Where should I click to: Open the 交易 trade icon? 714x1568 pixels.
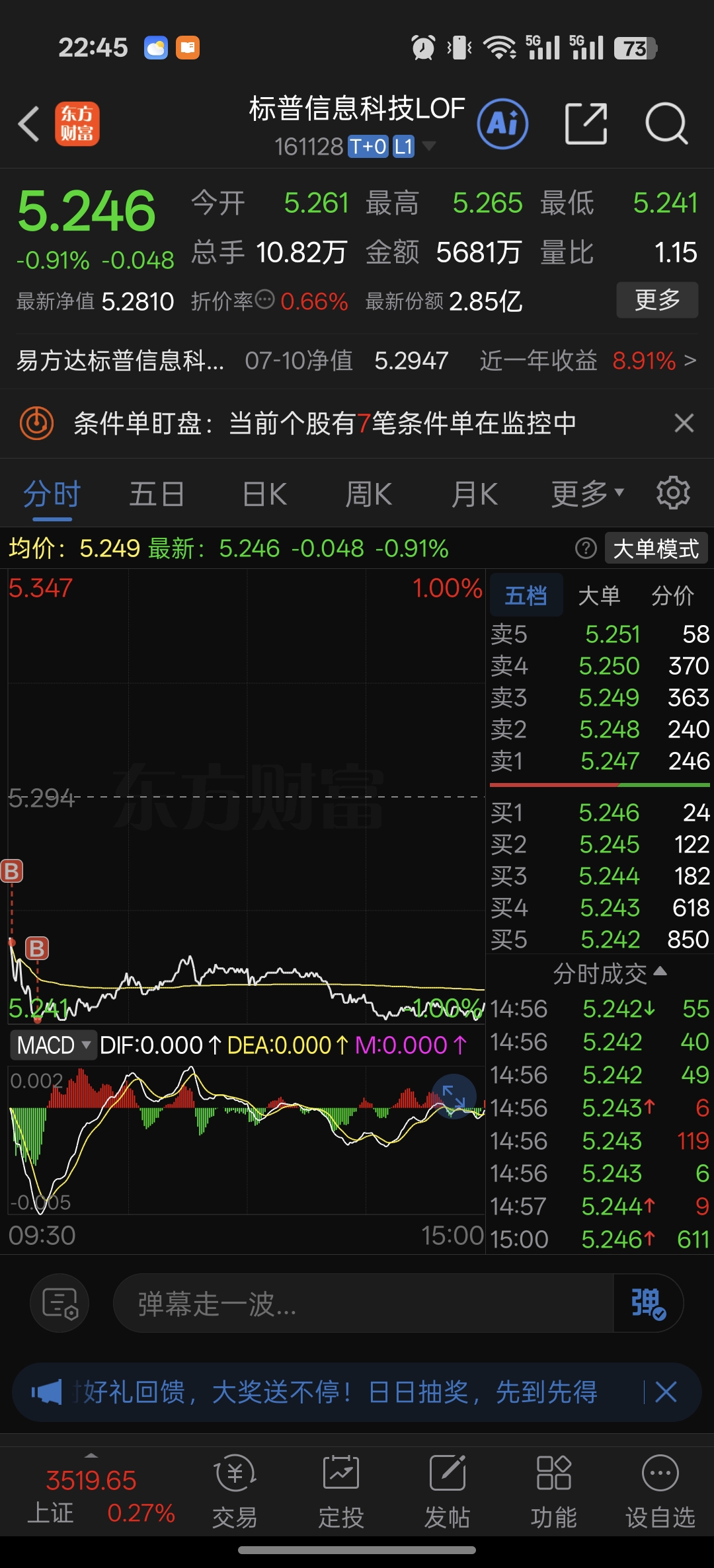click(x=235, y=1492)
